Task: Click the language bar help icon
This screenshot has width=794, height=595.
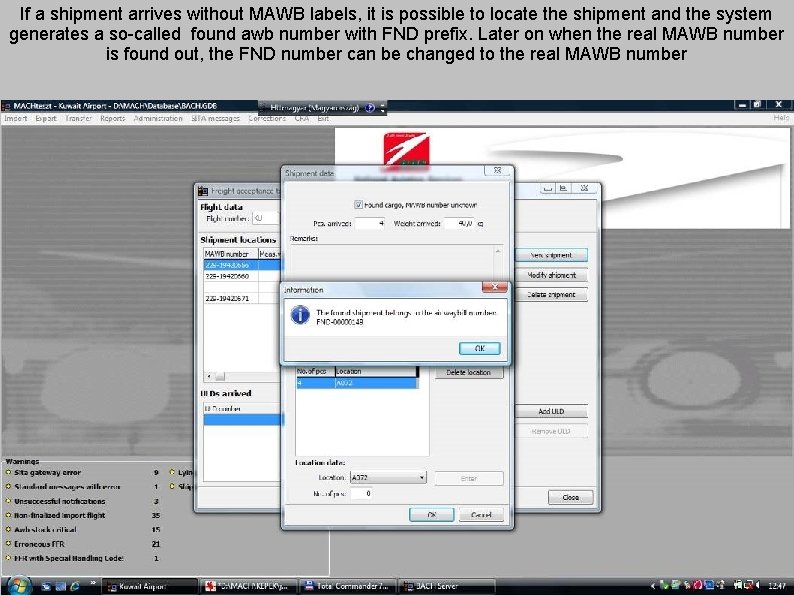Action: [x=370, y=107]
